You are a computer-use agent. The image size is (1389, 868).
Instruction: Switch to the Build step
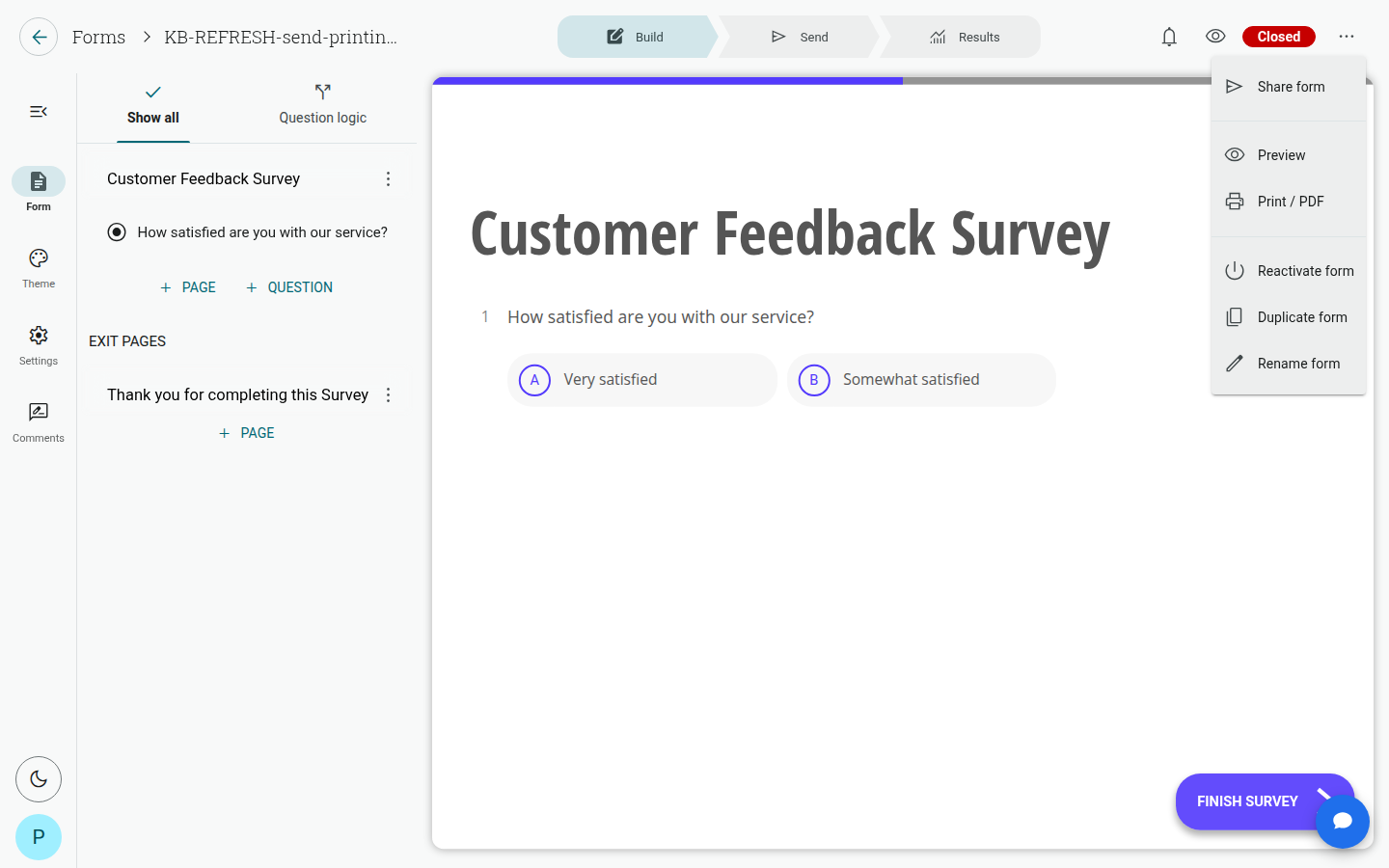click(x=636, y=37)
